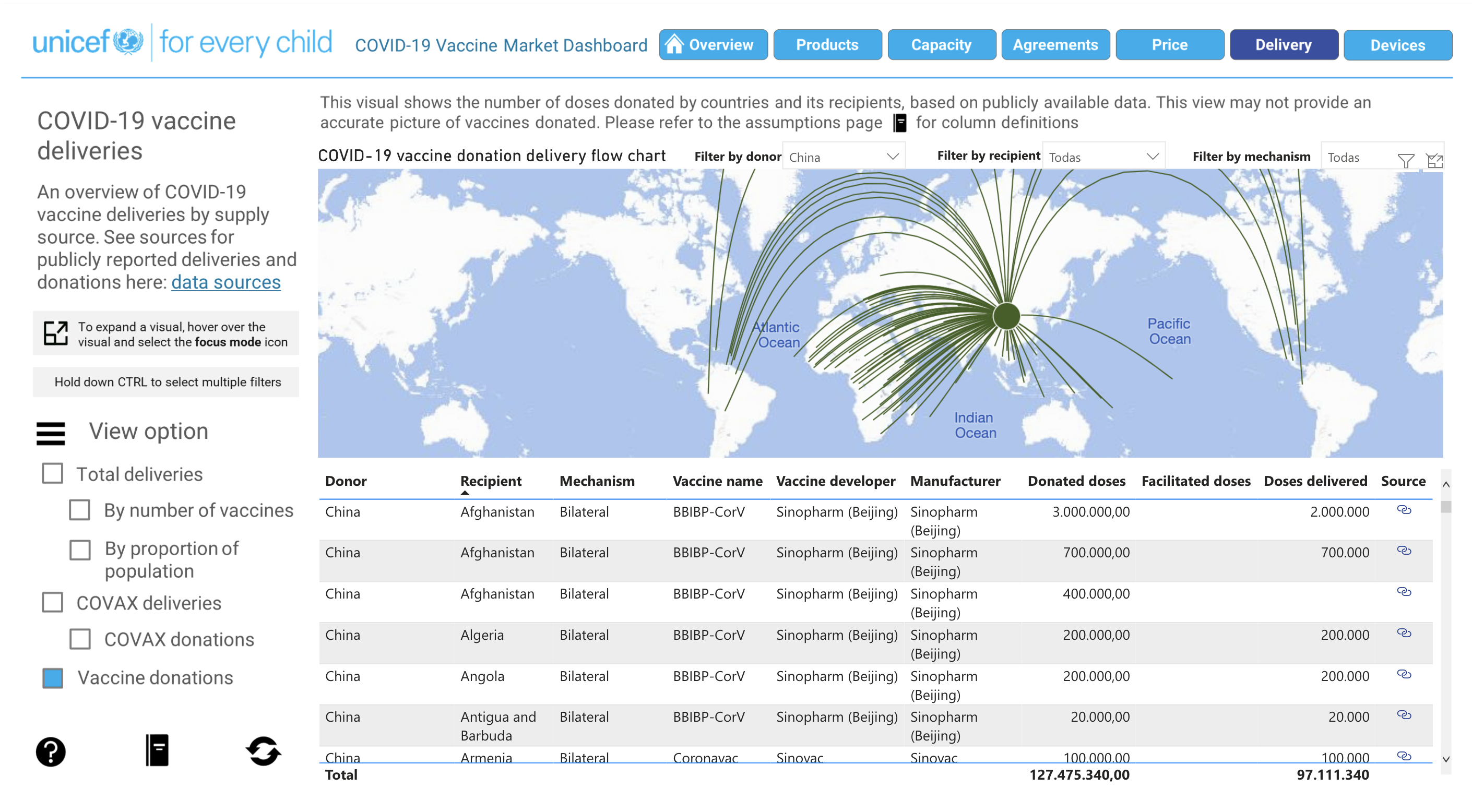Click the home icon on Overview button
1472x812 pixels.
pyautogui.click(x=675, y=44)
